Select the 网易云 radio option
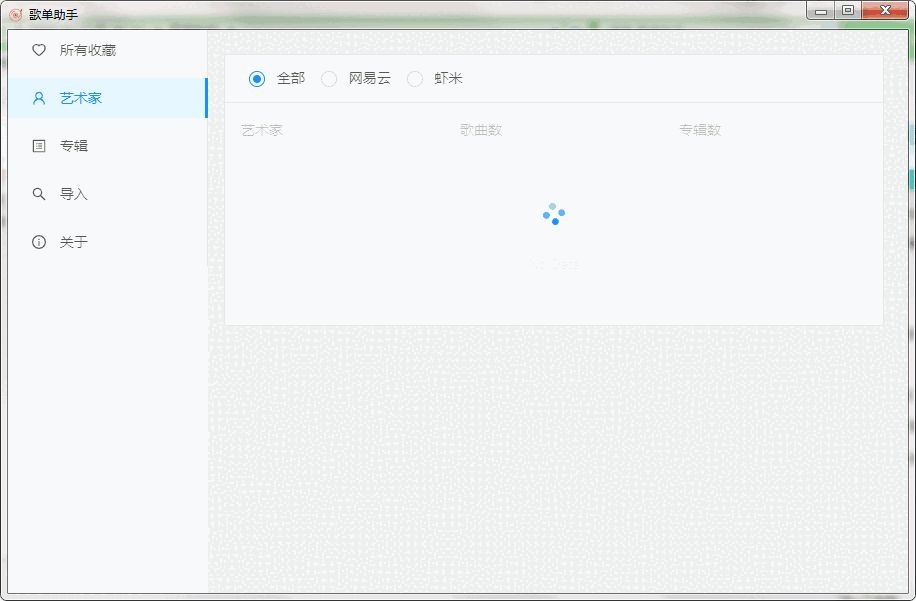The width and height of the screenshot is (916, 601). pyautogui.click(x=329, y=79)
